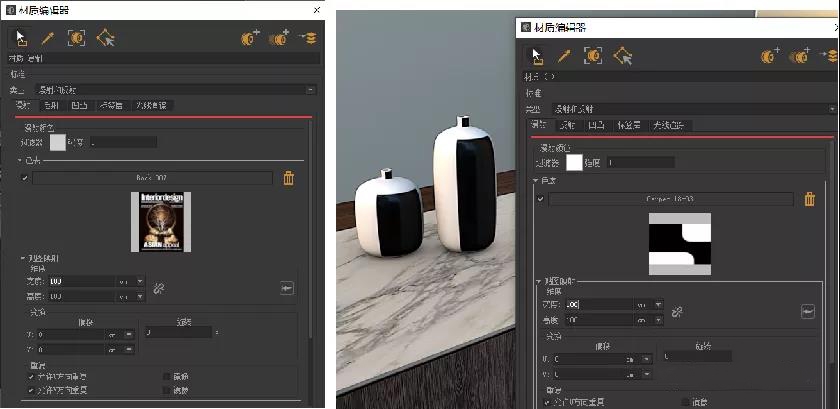Open the material type dropdown in black-white texture editor

834,109
